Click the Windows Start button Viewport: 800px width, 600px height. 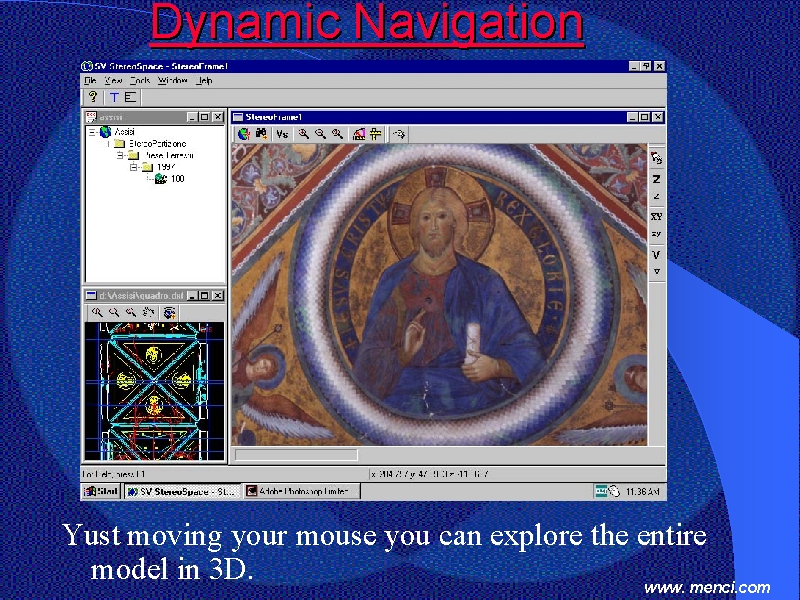click(101, 491)
